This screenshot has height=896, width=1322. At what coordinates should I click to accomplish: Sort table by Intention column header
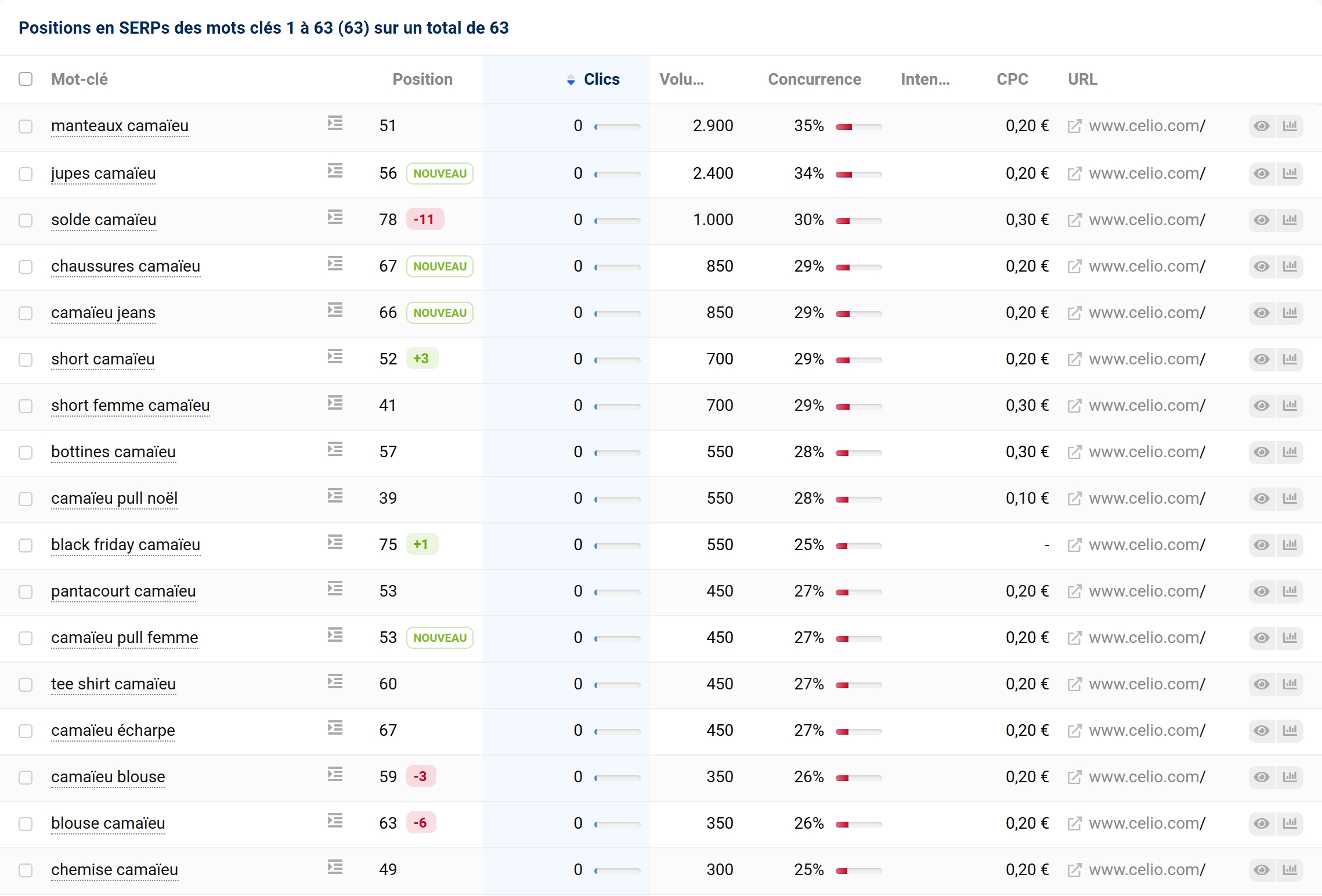[x=925, y=80]
